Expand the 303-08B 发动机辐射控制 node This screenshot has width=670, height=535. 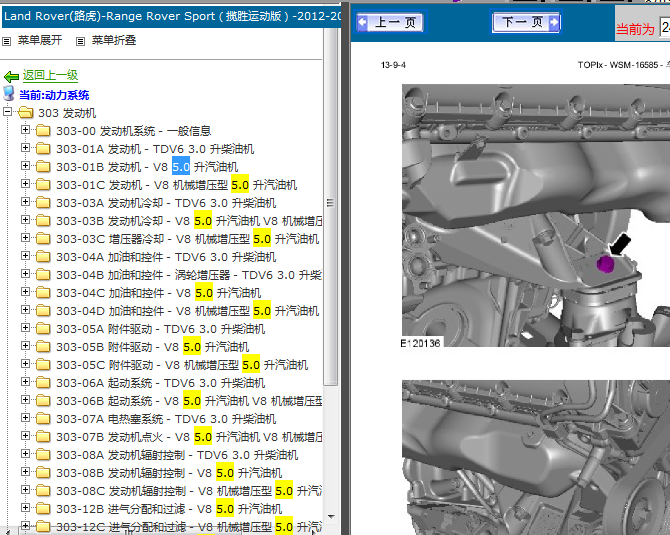pyautogui.click(x=25, y=471)
